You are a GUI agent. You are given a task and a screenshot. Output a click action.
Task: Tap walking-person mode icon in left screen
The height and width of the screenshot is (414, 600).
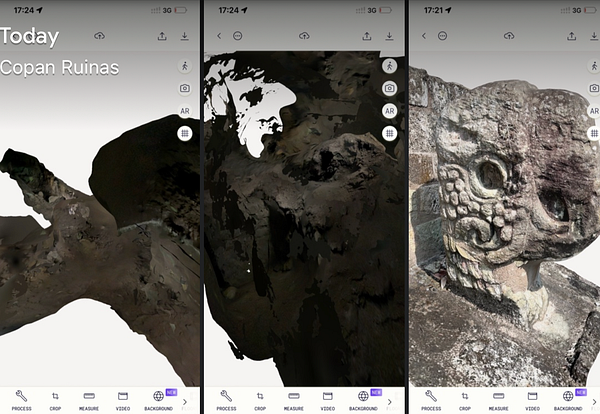(x=185, y=66)
